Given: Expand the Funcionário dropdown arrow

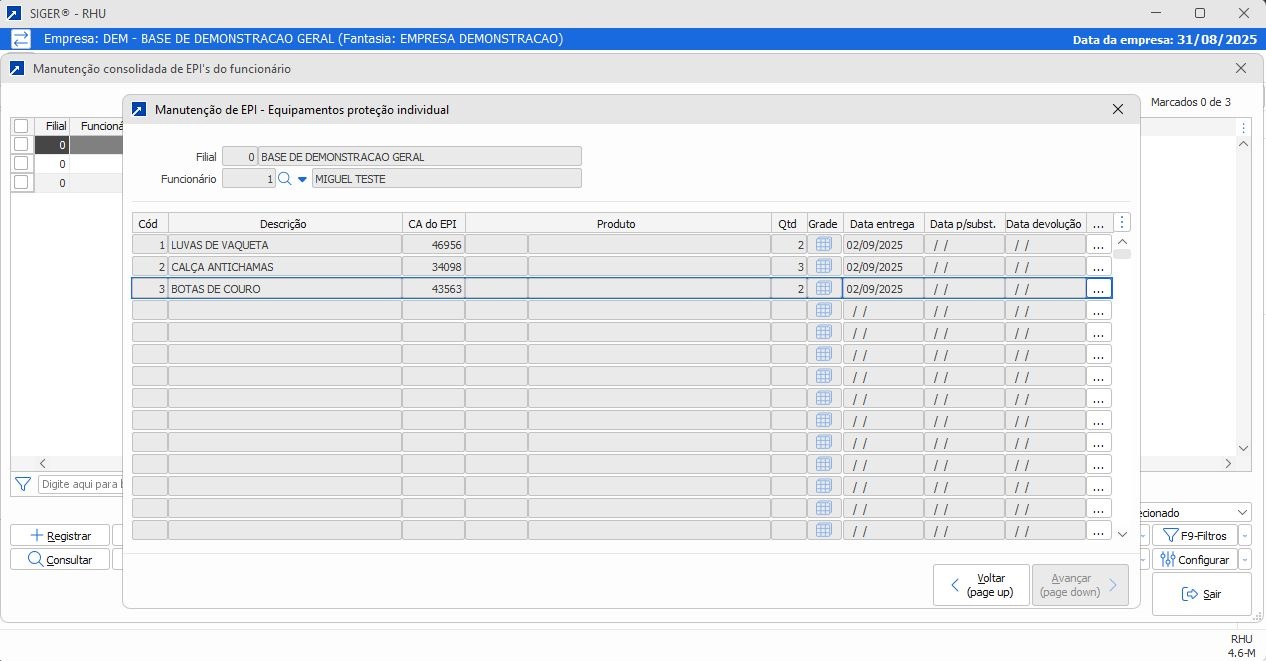Looking at the screenshot, I should coord(302,179).
